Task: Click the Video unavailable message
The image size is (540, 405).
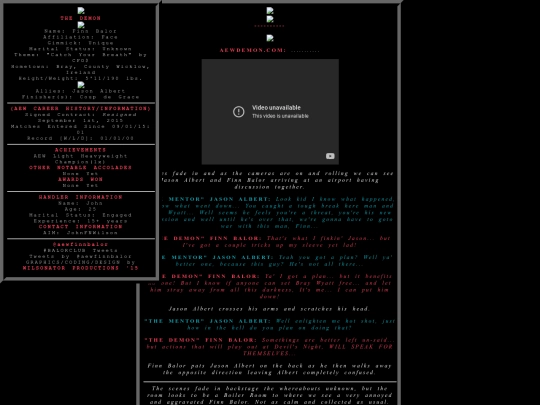Action: pos(276,108)
